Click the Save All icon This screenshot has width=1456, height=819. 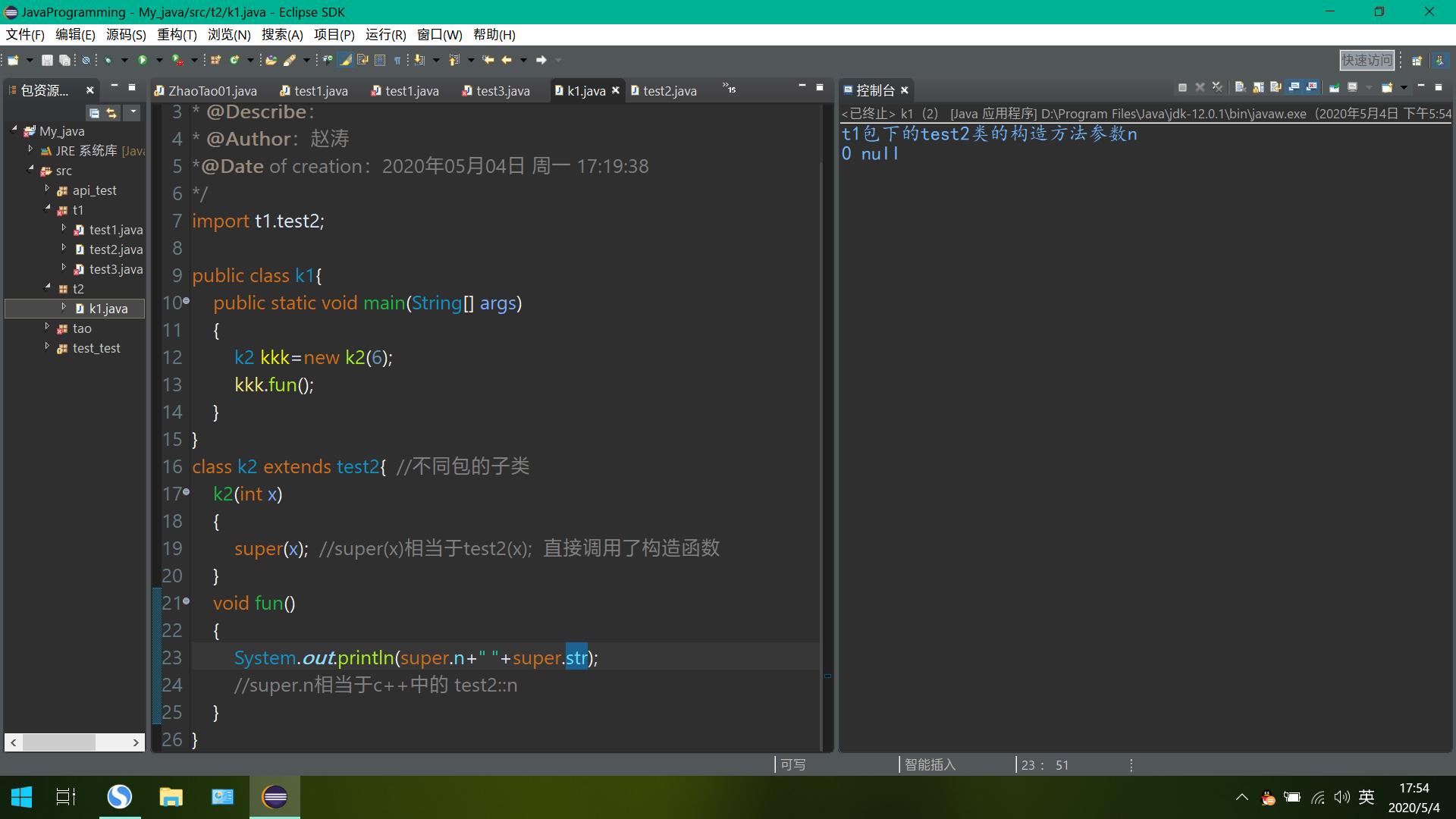click(64, 60)
